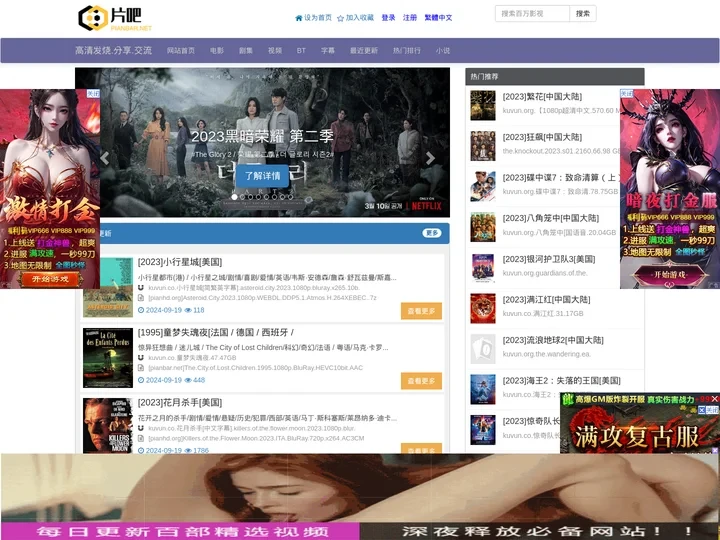Open [2023]狂飙[中国大陆] in 热门推荐
The image size is (720, 540).
(542, 137)
